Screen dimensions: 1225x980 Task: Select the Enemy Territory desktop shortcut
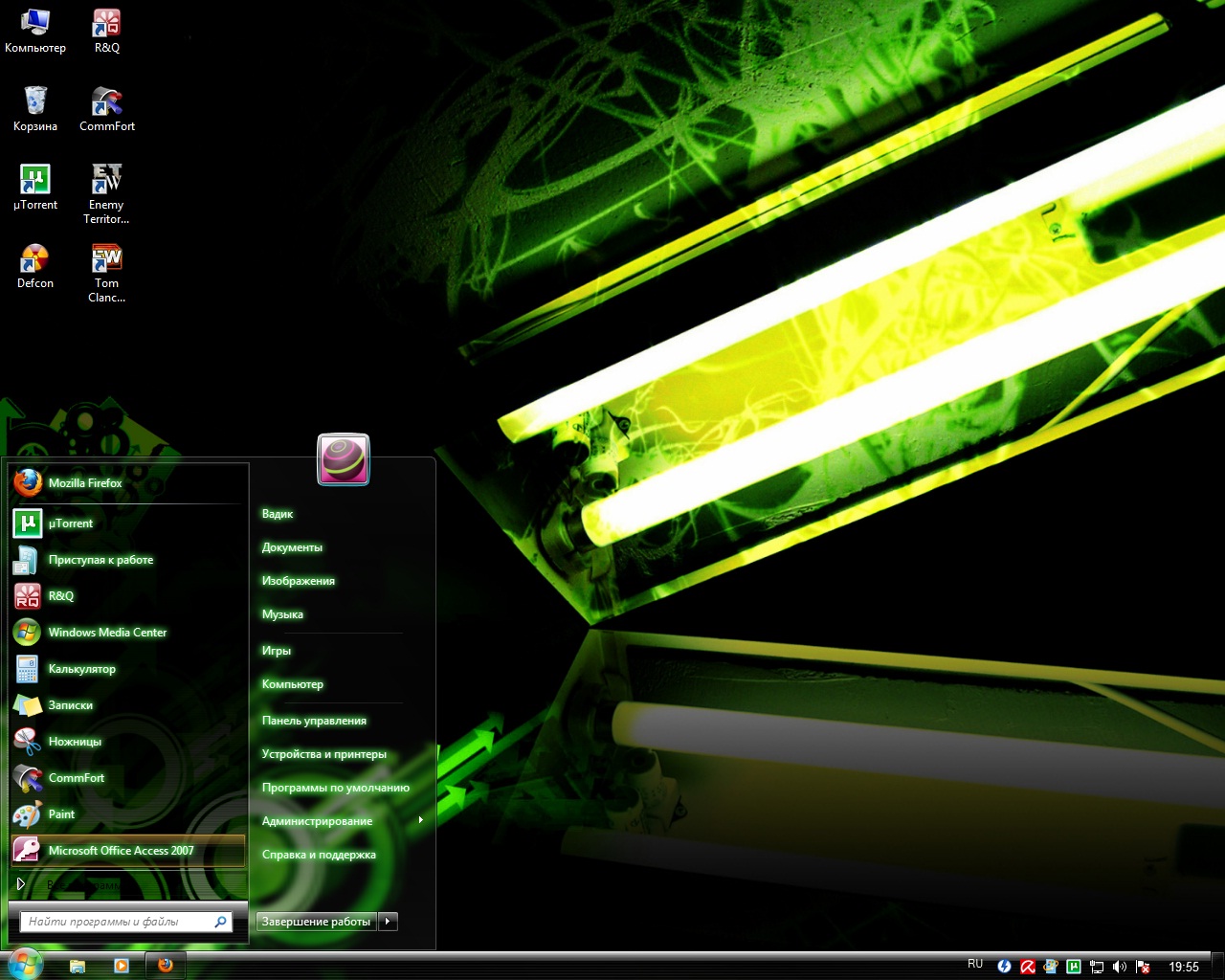tap(106, 194)
